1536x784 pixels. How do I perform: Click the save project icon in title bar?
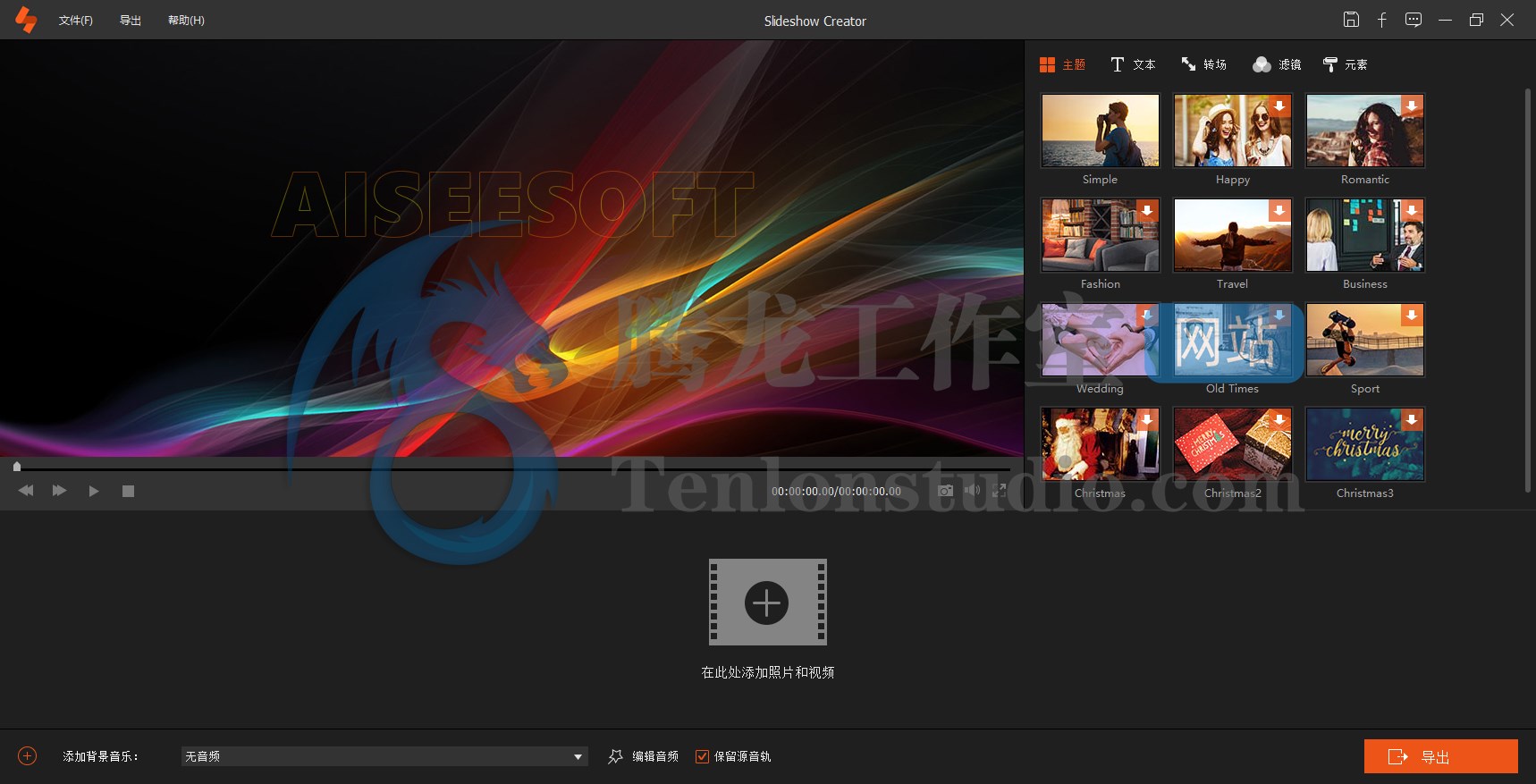(x=1351, y=20)
